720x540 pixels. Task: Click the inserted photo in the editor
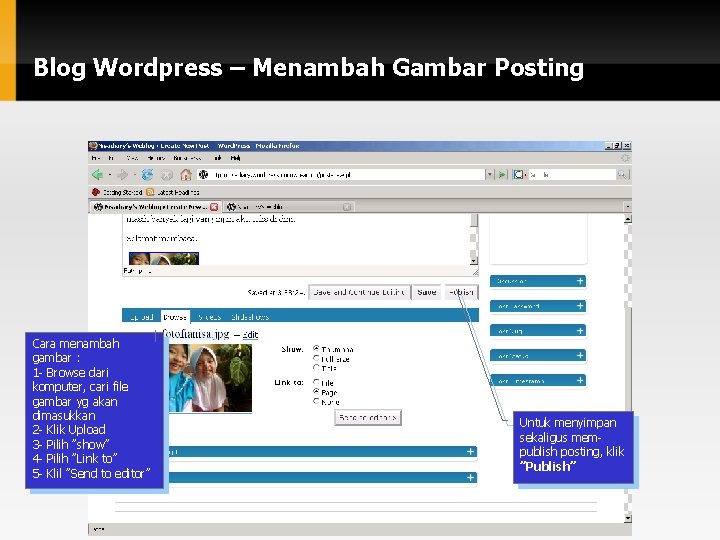coord(164,259)
